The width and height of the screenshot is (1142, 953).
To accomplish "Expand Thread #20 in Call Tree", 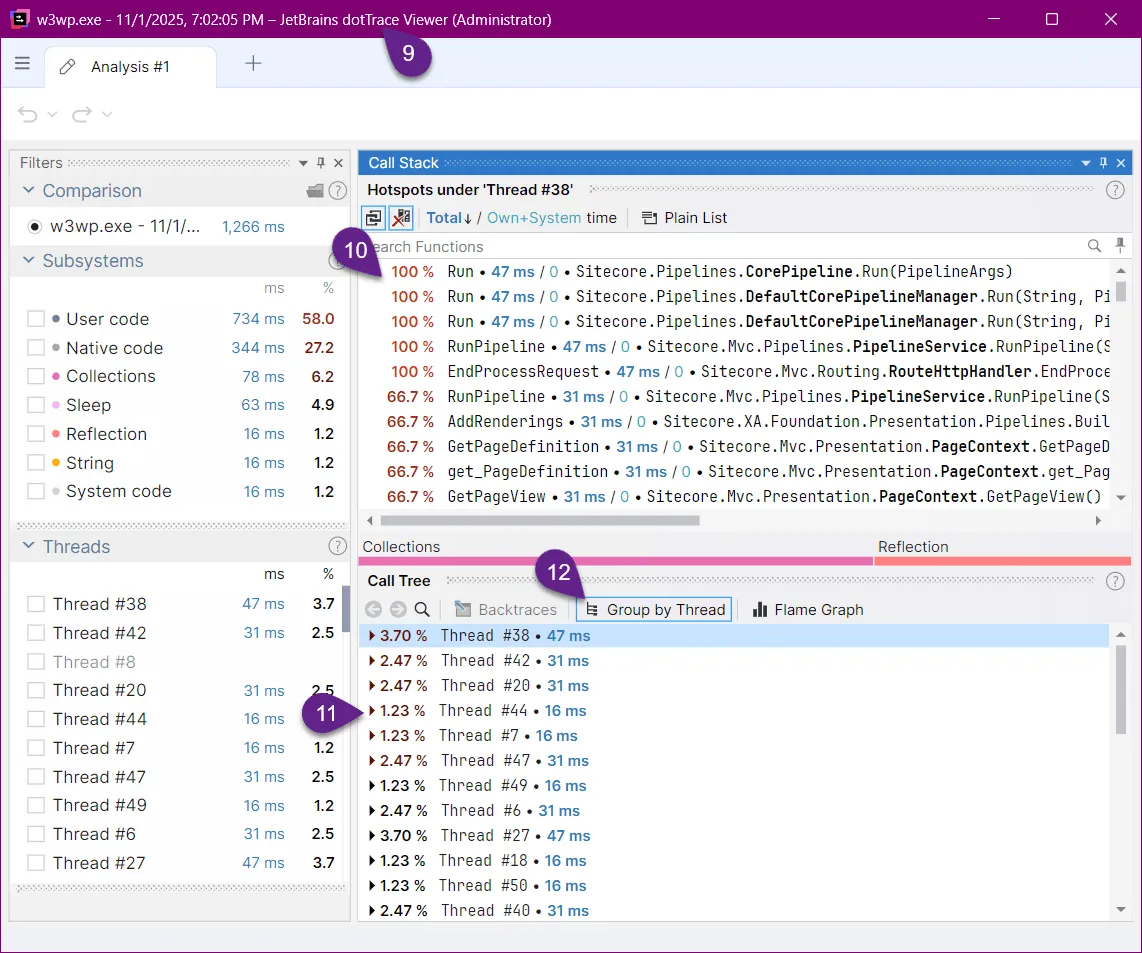I will point(372,686).
